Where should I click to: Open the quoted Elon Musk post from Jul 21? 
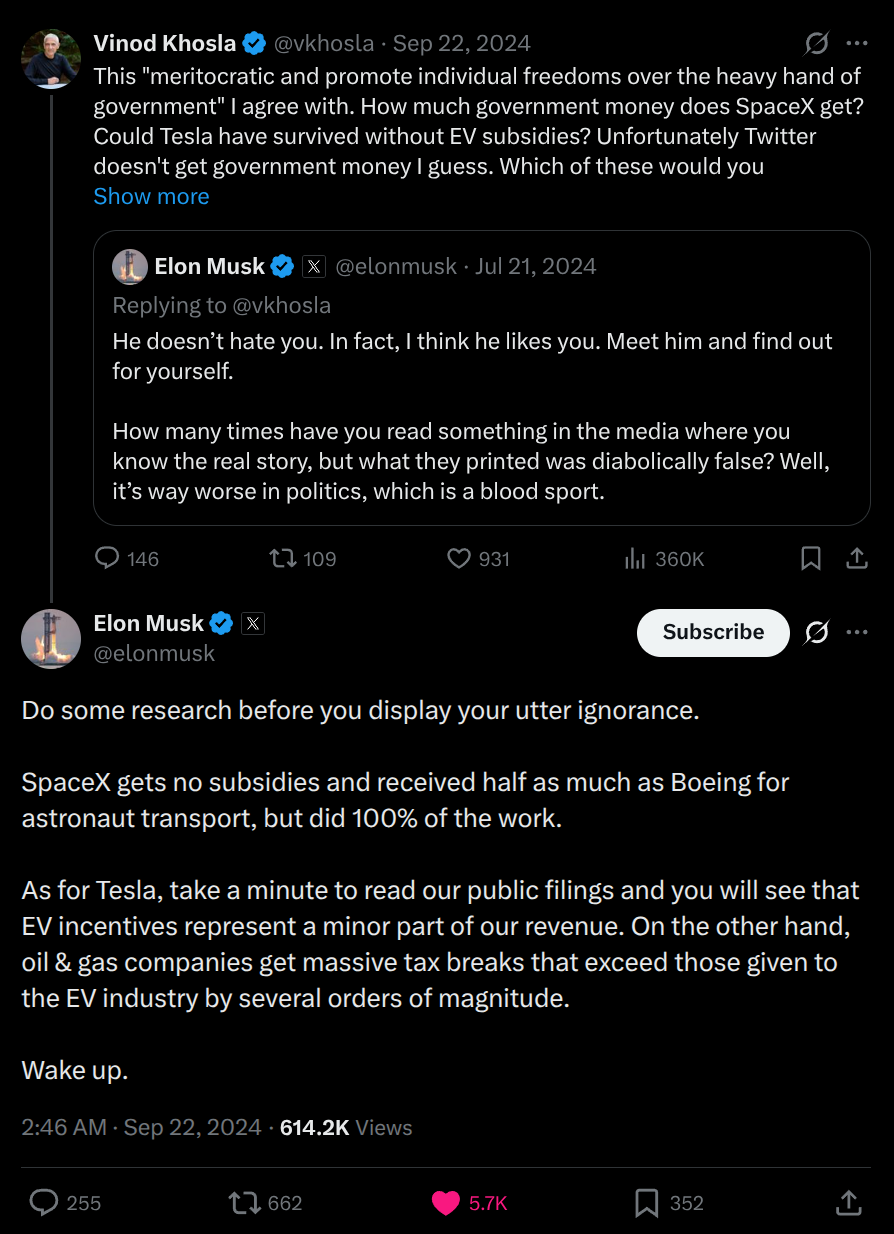(x=481, y=377)
